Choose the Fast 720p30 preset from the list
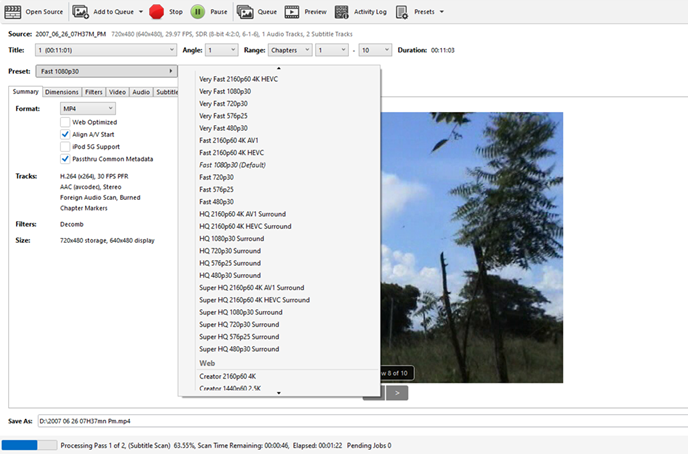Screen dimensions: 688x454 (215, 176)
